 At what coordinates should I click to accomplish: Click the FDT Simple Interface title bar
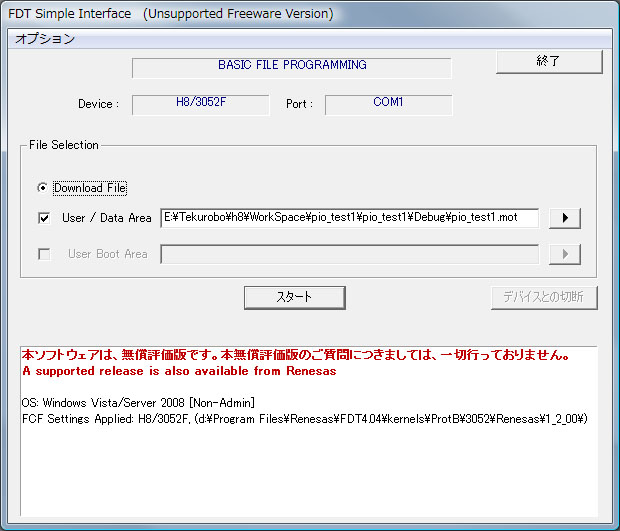tap(170, 15)
